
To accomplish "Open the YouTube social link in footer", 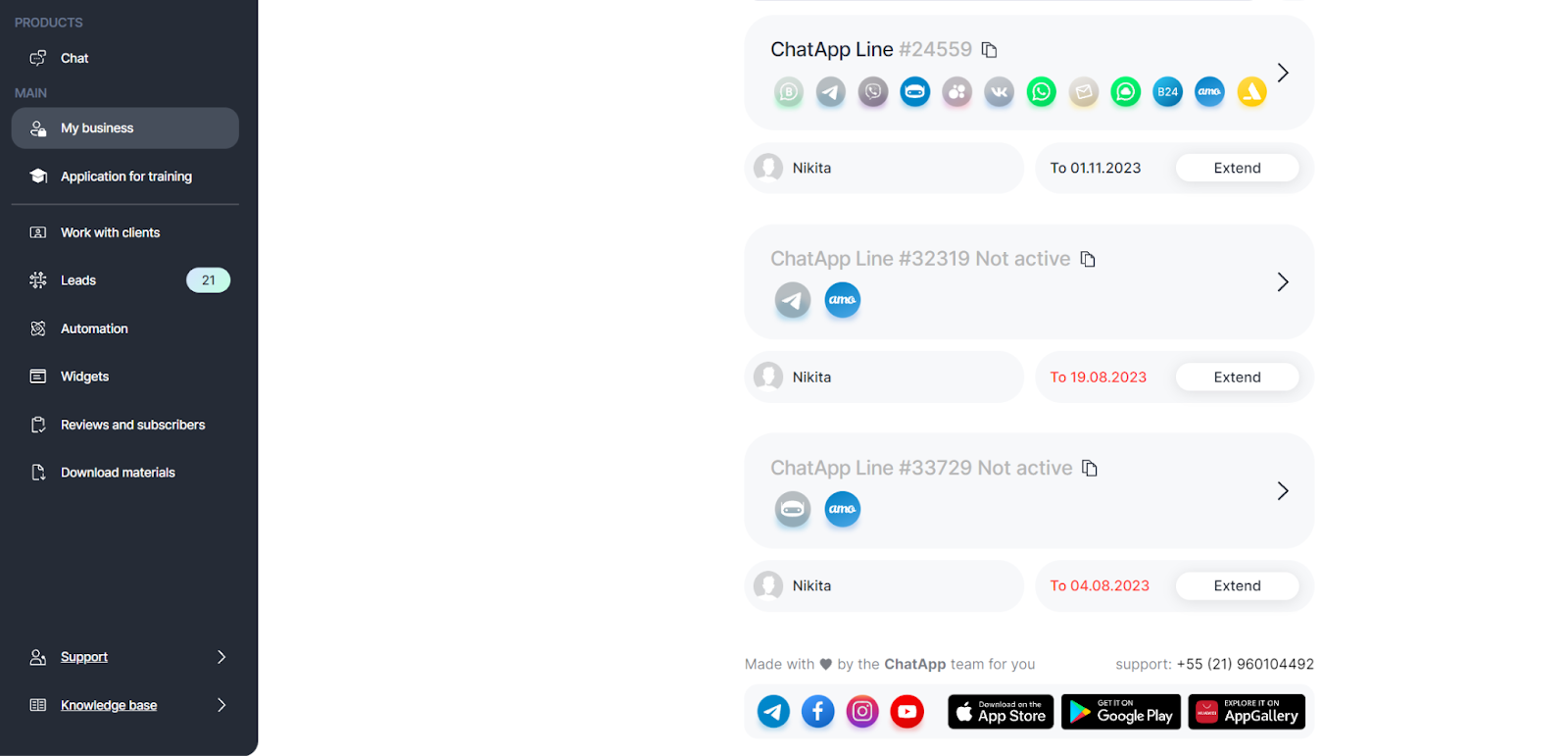I will tap(906, 712).
